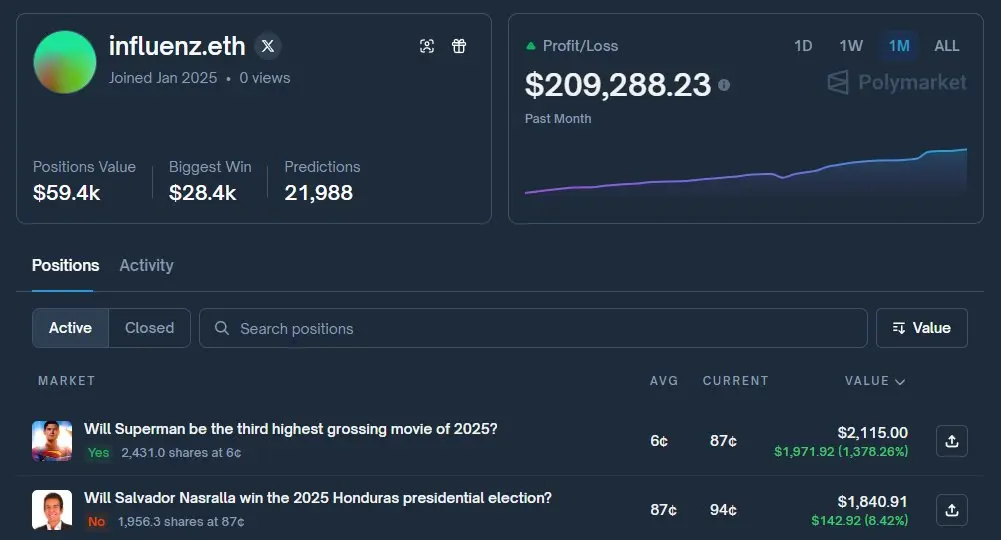This screenshot has width=1001, height=540.
Task: Select the 1D profit range
Action: point(803,46)
